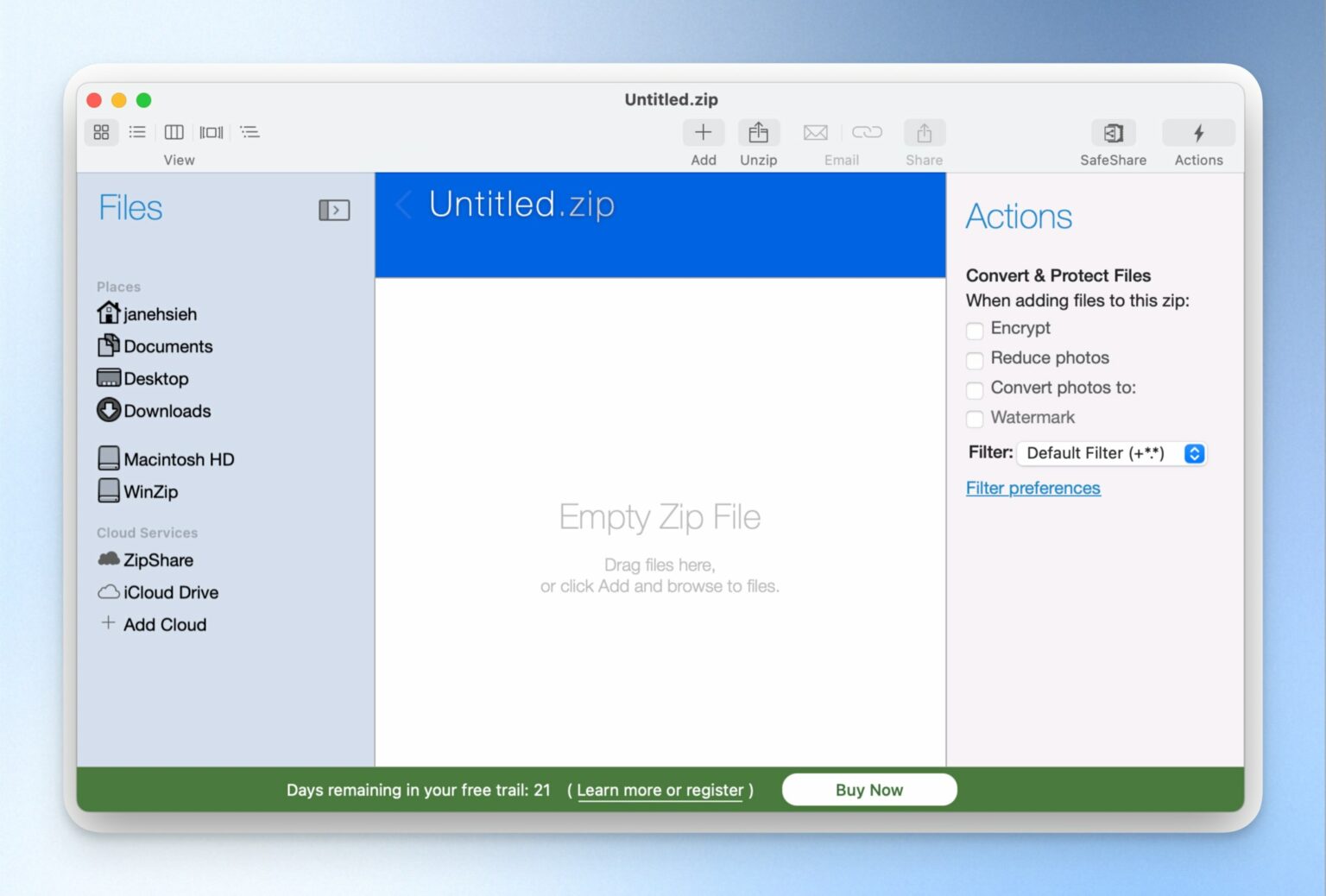Enable the Reduce photos option
Image resolution: width=1326 pixels, height=896 pixels.
pos(975,360)
